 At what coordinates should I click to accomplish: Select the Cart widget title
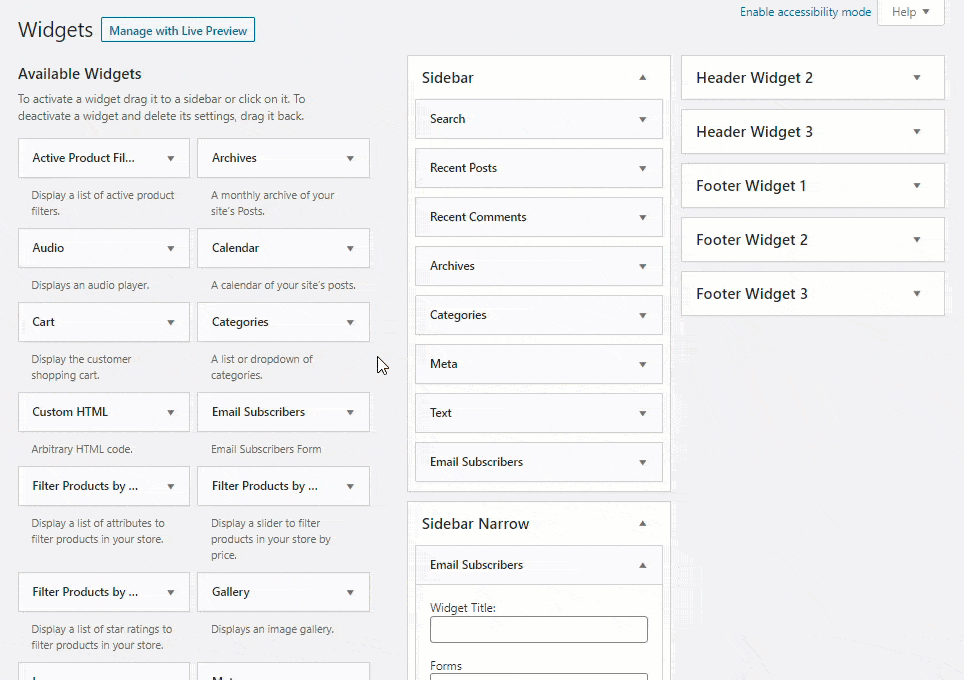(43, 322)
